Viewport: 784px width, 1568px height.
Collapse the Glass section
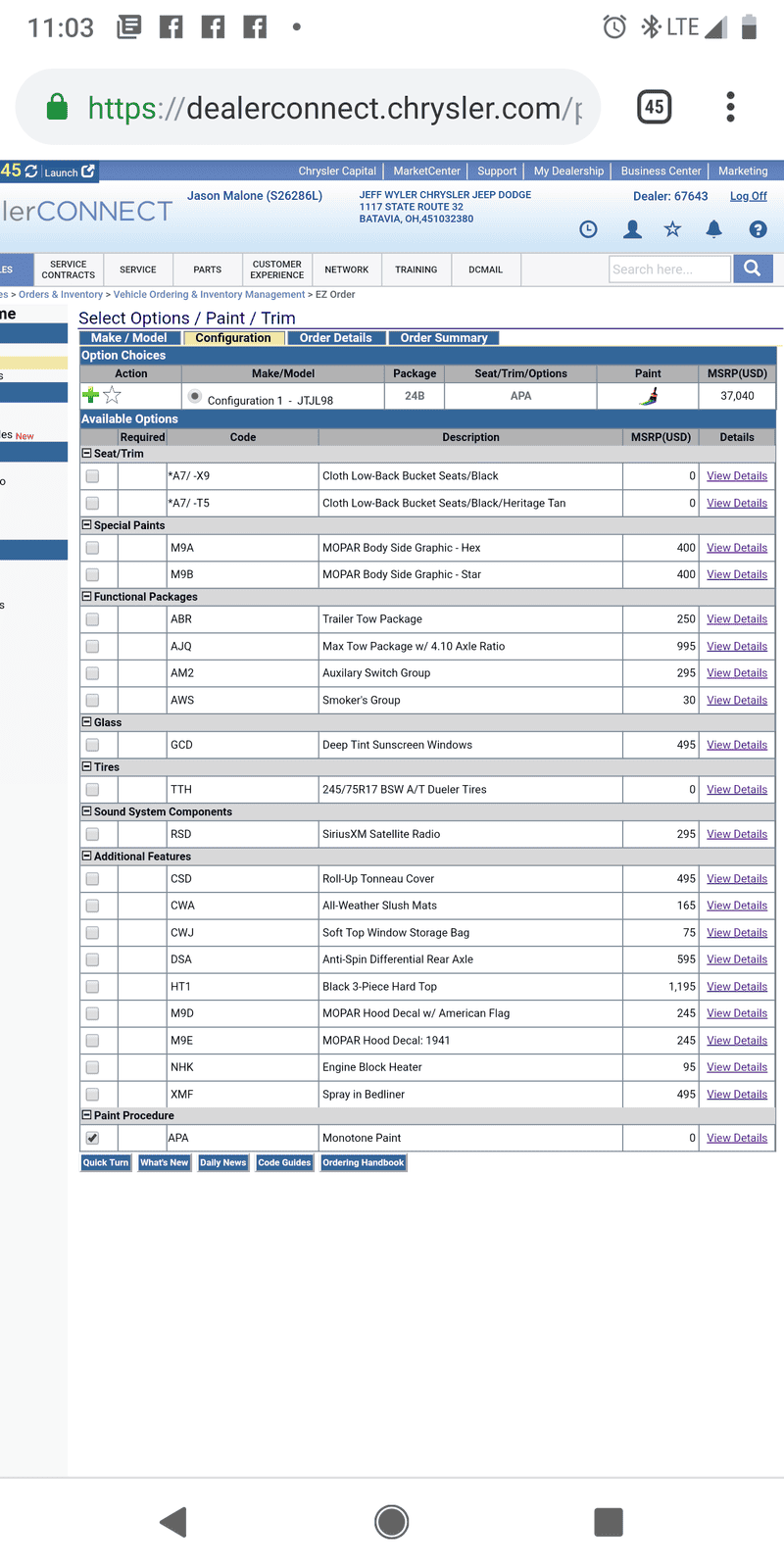coord(86,722)
